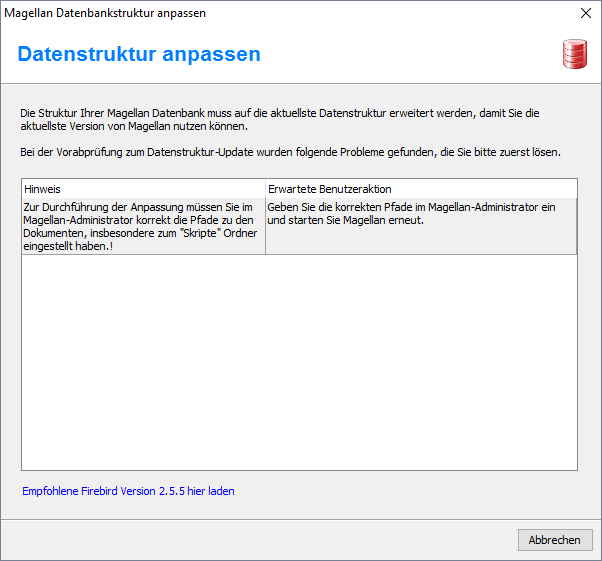
Task: Click the window title Magellan Datenbankstruktur anpassen
Action: tap(105, 13)
